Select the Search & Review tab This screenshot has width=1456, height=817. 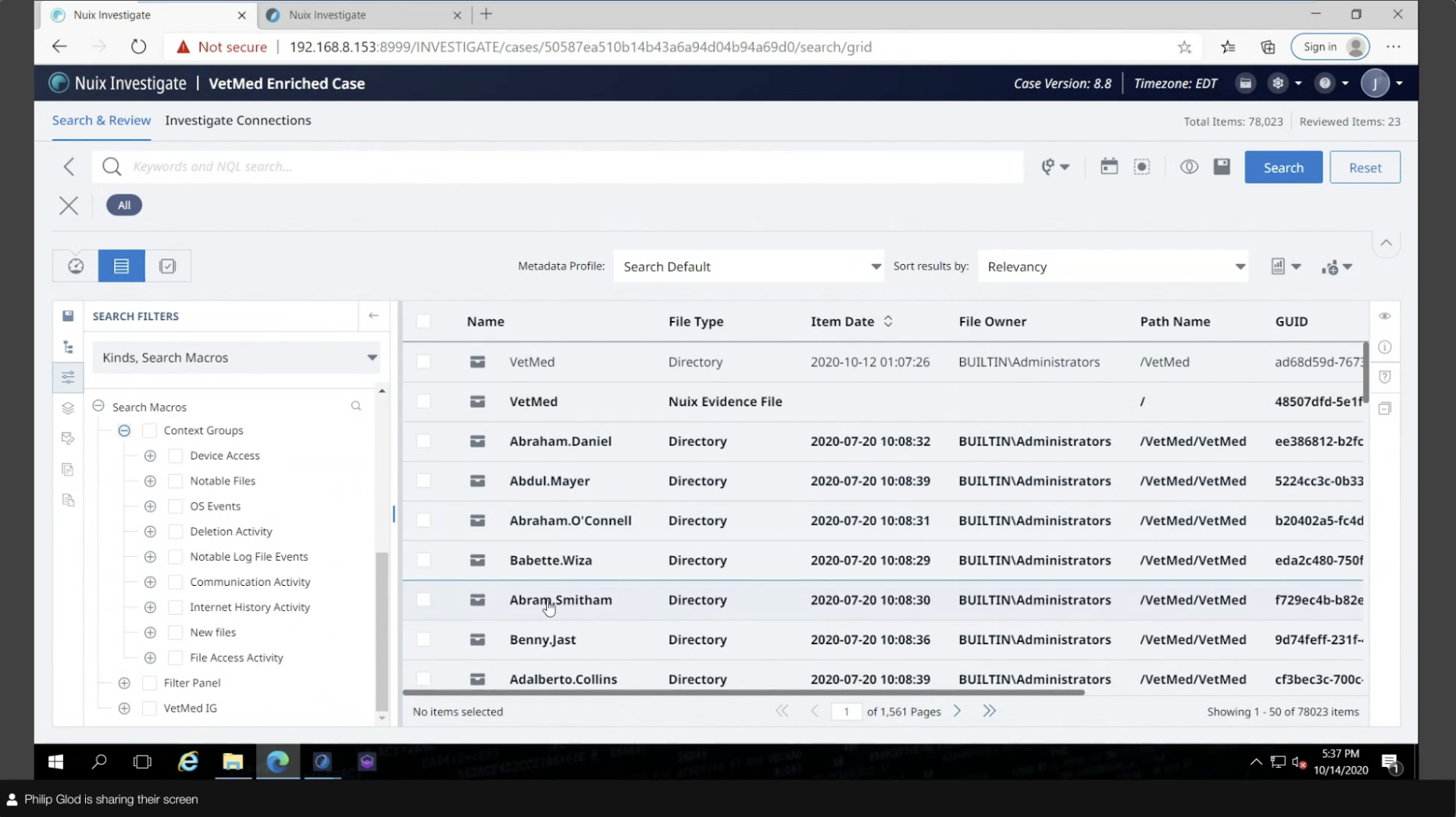[102, 120]
